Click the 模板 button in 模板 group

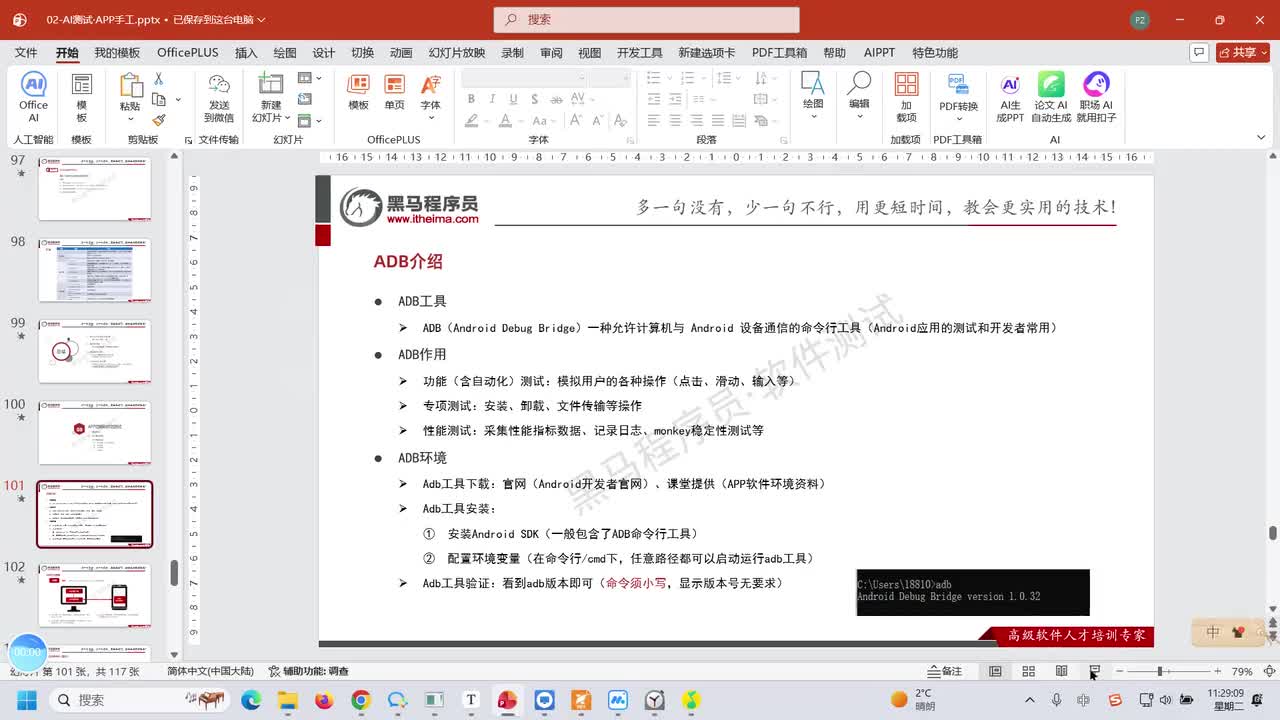pos(82,98)
